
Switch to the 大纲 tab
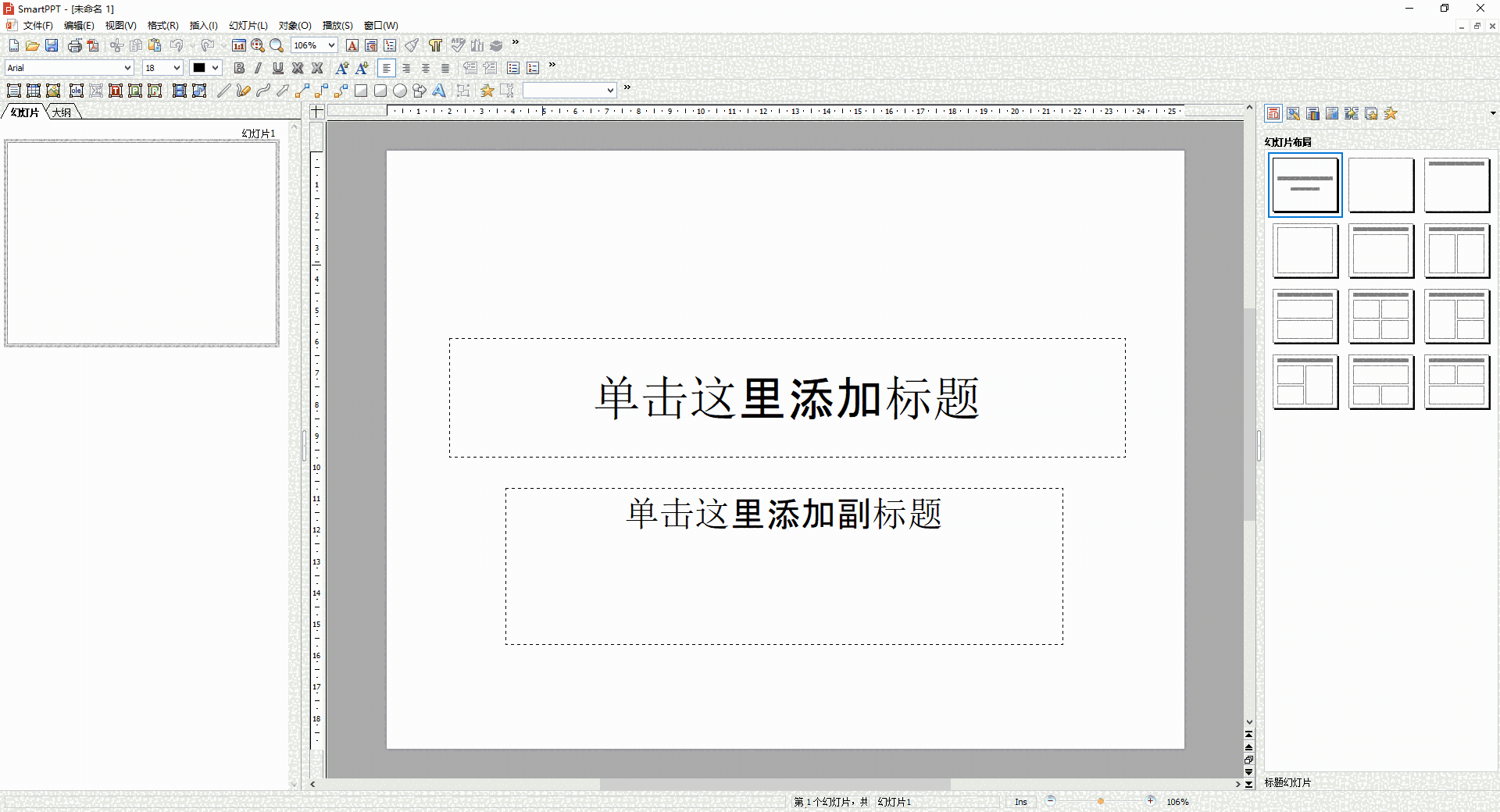point(62,112)
